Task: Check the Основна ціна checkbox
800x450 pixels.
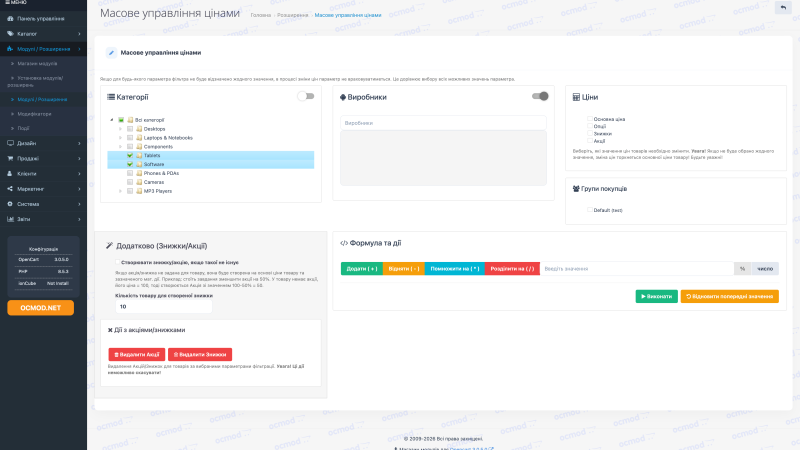Action: [x=589, y=119]
